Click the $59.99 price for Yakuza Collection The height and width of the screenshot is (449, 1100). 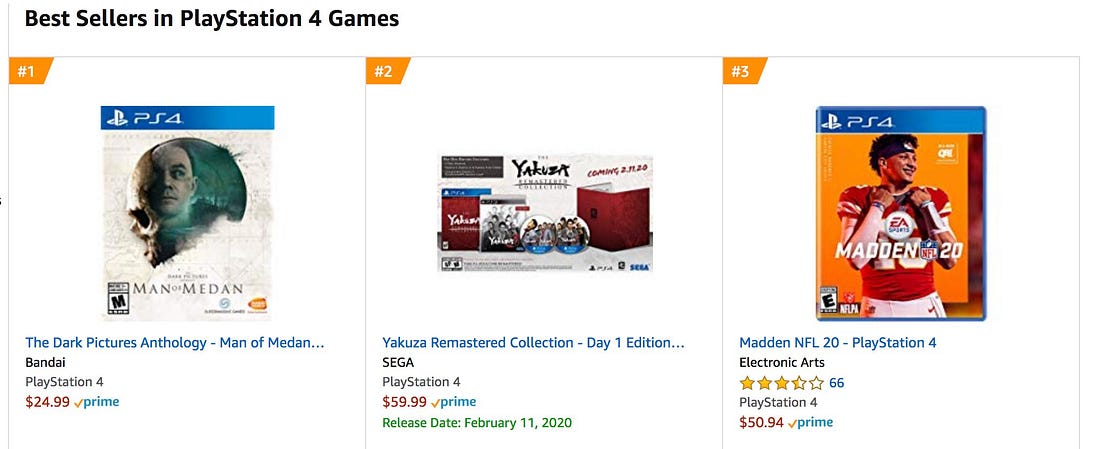click(x=405, y=402)
